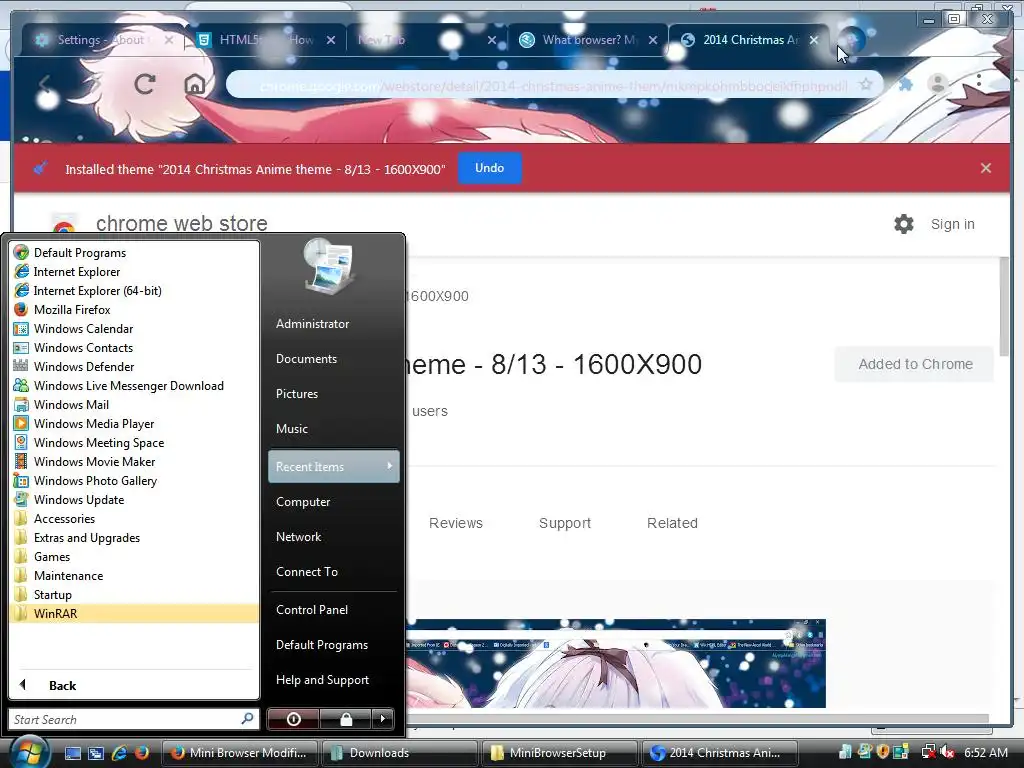
Task: Open Pictures from the Start menu
Action: pos(296,394)
